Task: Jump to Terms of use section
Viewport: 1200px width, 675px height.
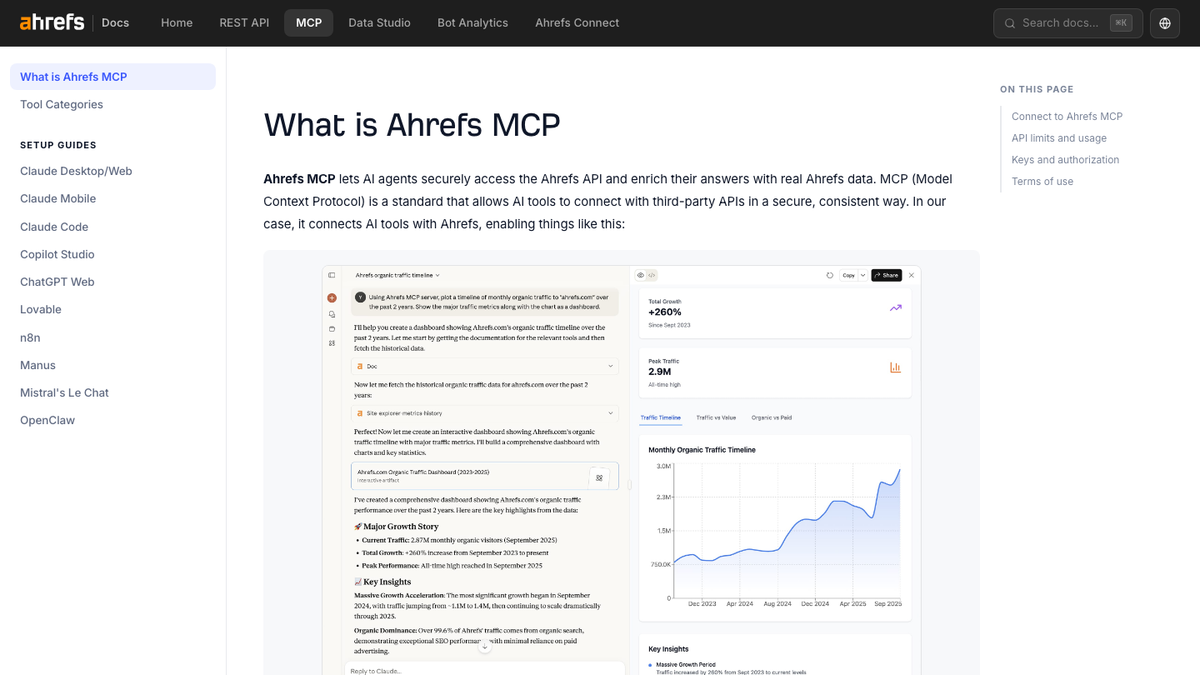Action: pyautogui.click(x=1042, y=182)
